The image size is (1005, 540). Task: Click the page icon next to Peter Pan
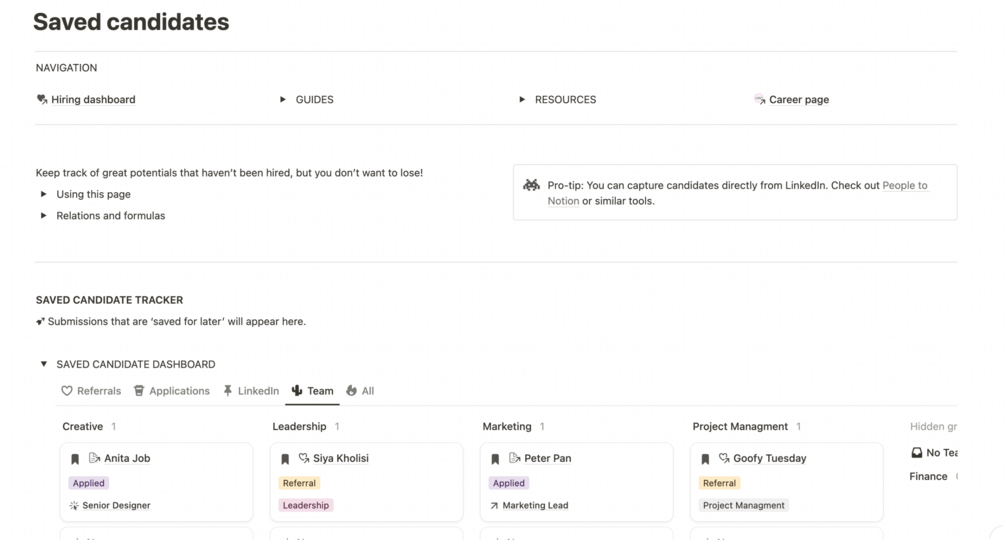click(515, 458)
